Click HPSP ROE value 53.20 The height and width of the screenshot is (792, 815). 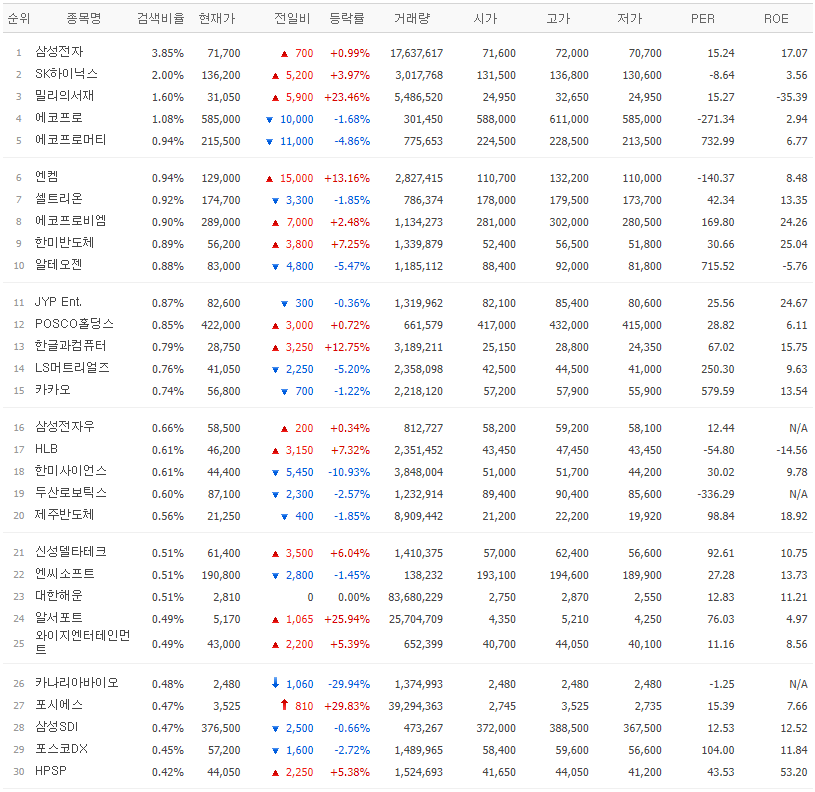click(794, 772)
